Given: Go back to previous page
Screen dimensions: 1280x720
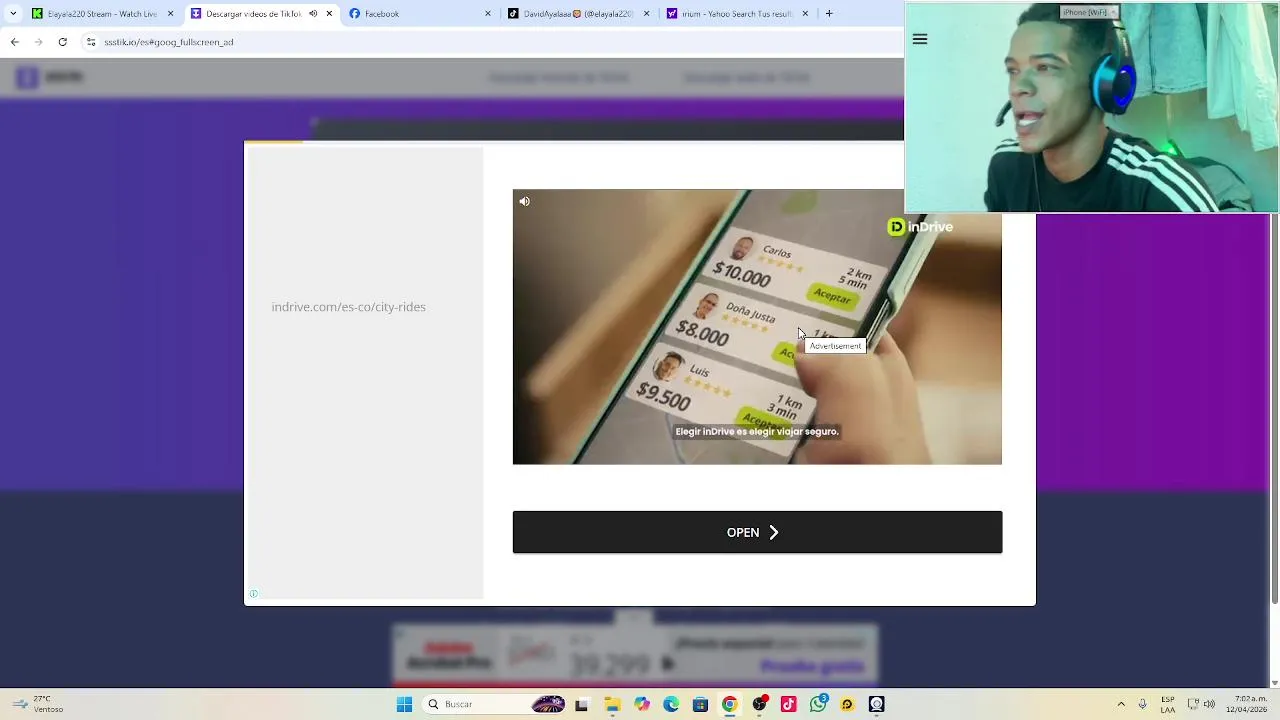Looking at the screenshot, I should [14, 42].
